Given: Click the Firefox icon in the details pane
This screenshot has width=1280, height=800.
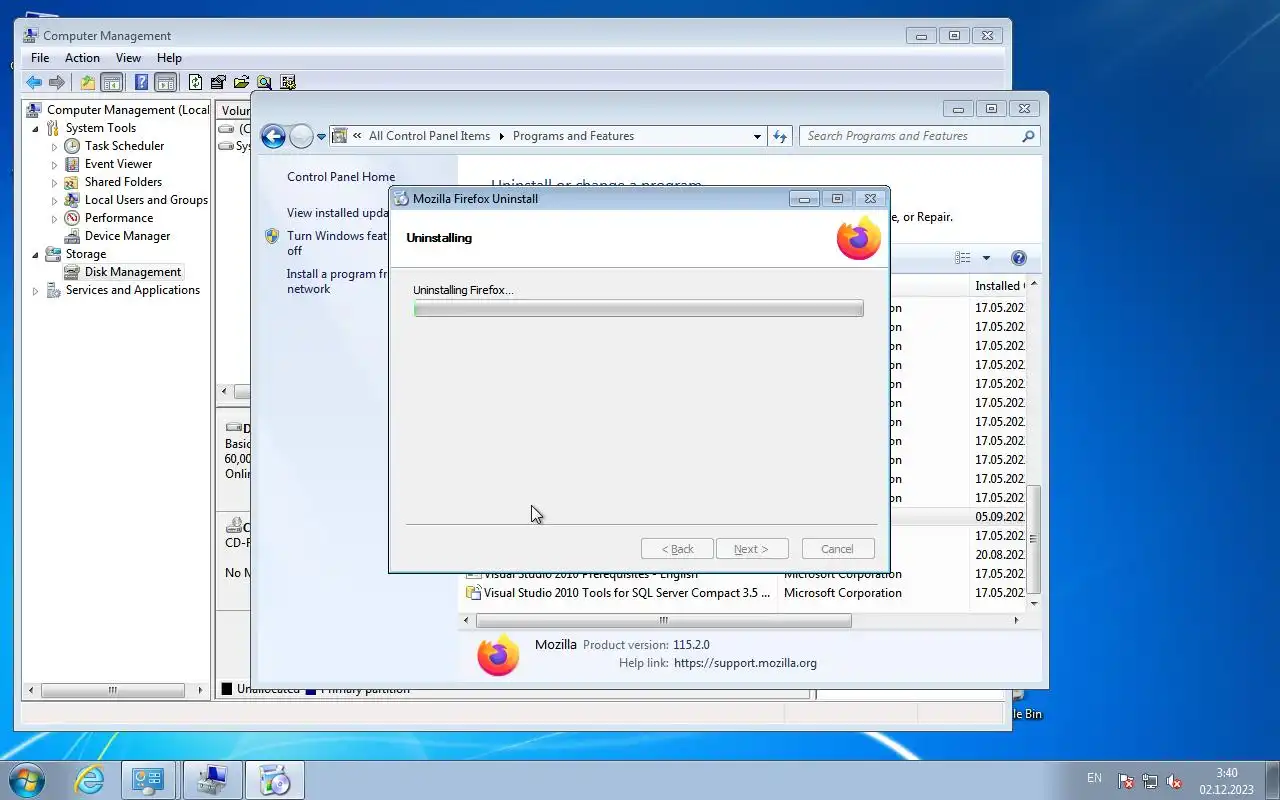Looking at the screenshot, I should click(x=498, y=655).
